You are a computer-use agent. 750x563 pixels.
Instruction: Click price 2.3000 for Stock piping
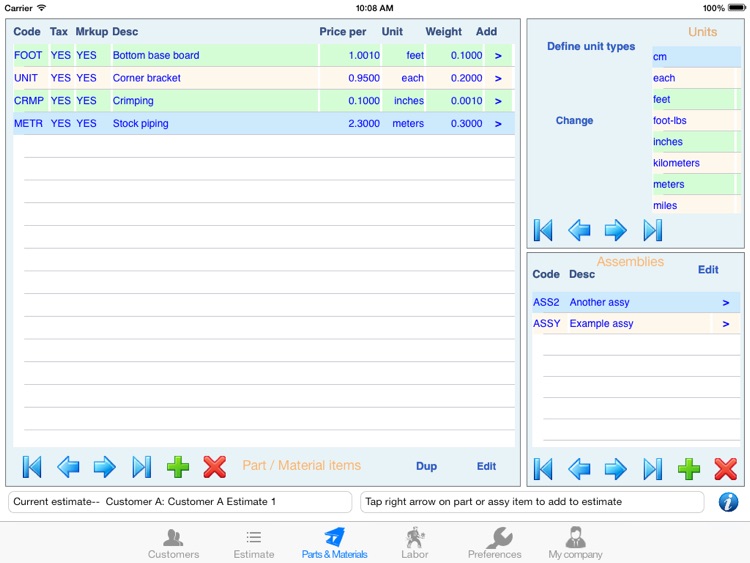point(364,123)
